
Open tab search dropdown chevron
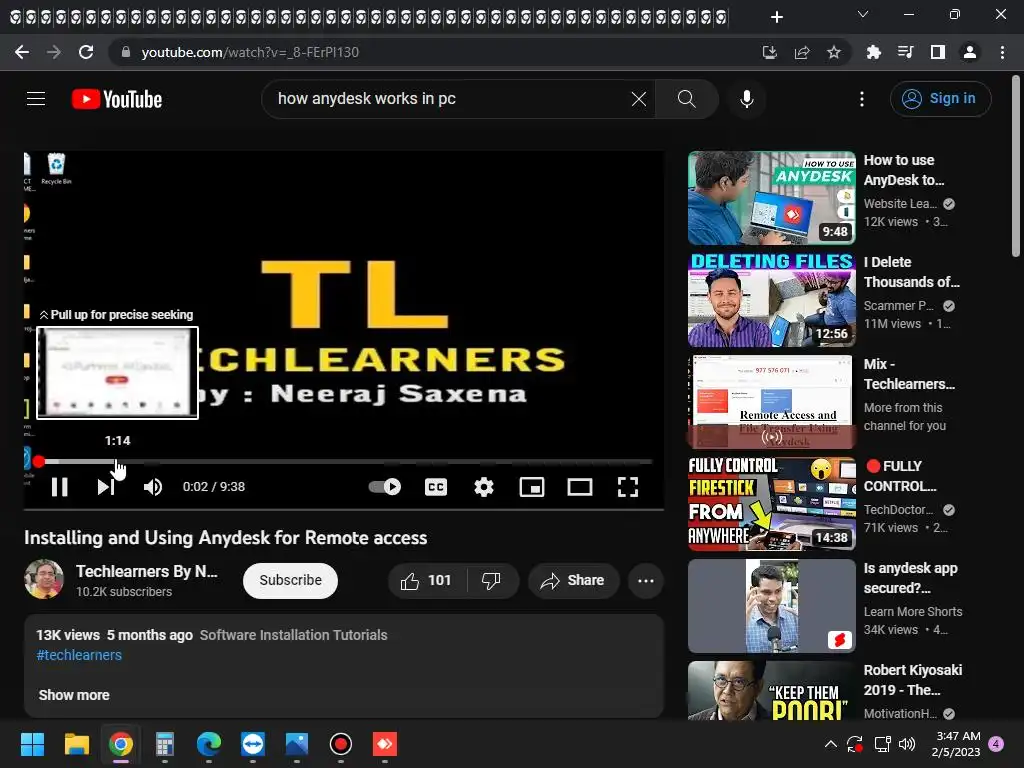[863, 14]
